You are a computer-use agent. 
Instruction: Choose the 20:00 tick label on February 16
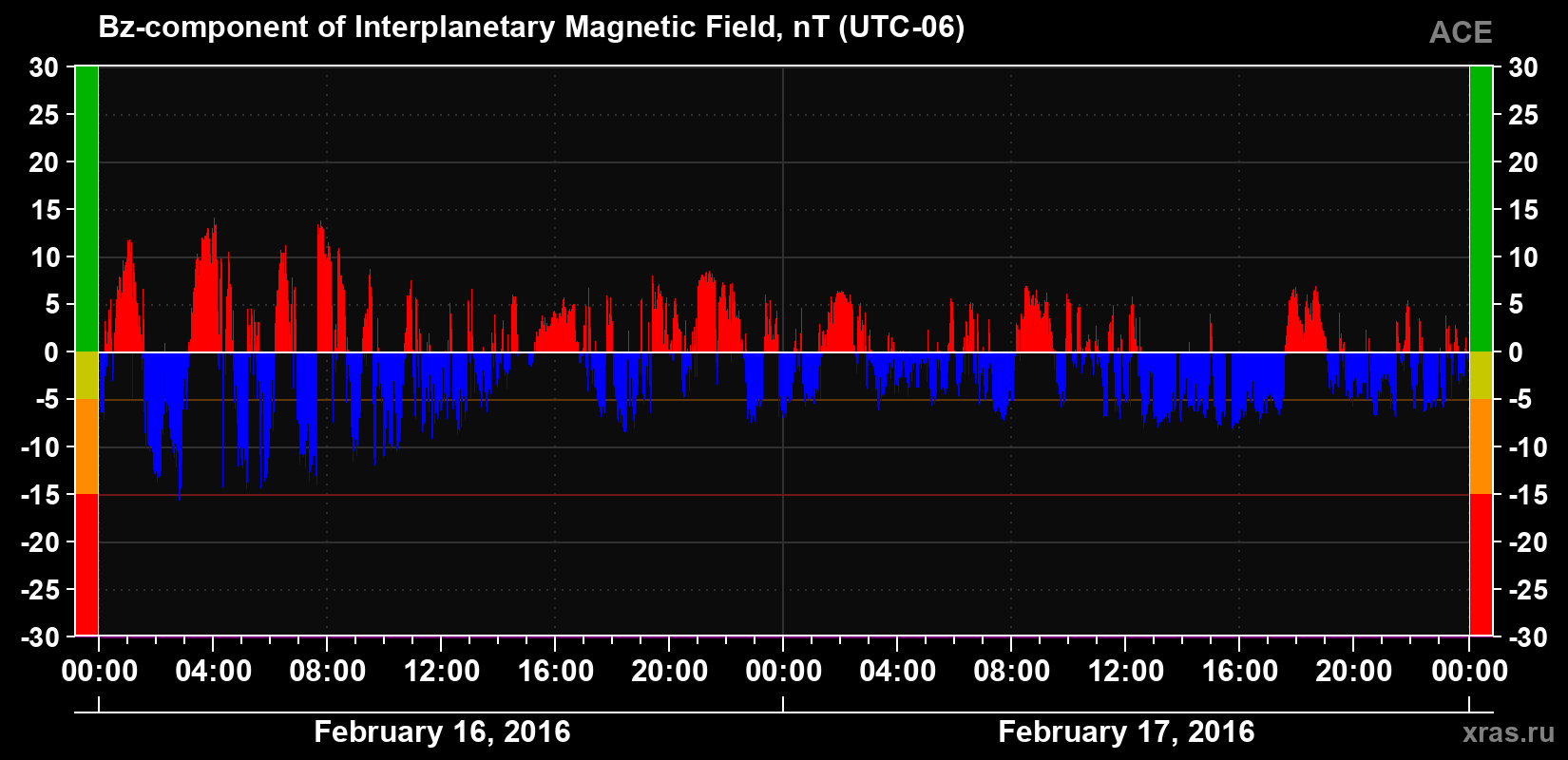pyautogui.click(x=670, y=672)
